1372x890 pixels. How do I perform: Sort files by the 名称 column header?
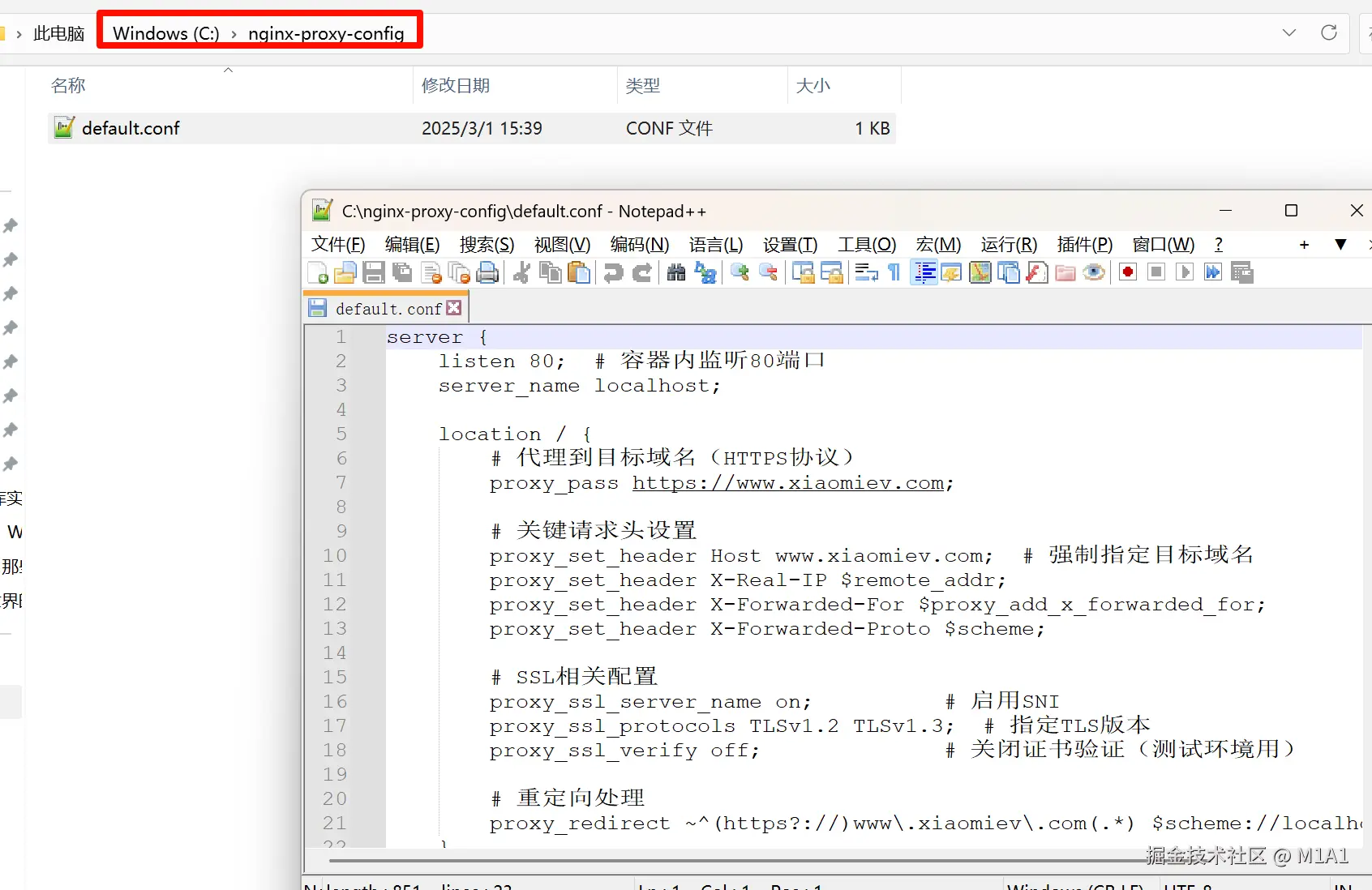tap(68, 85)
